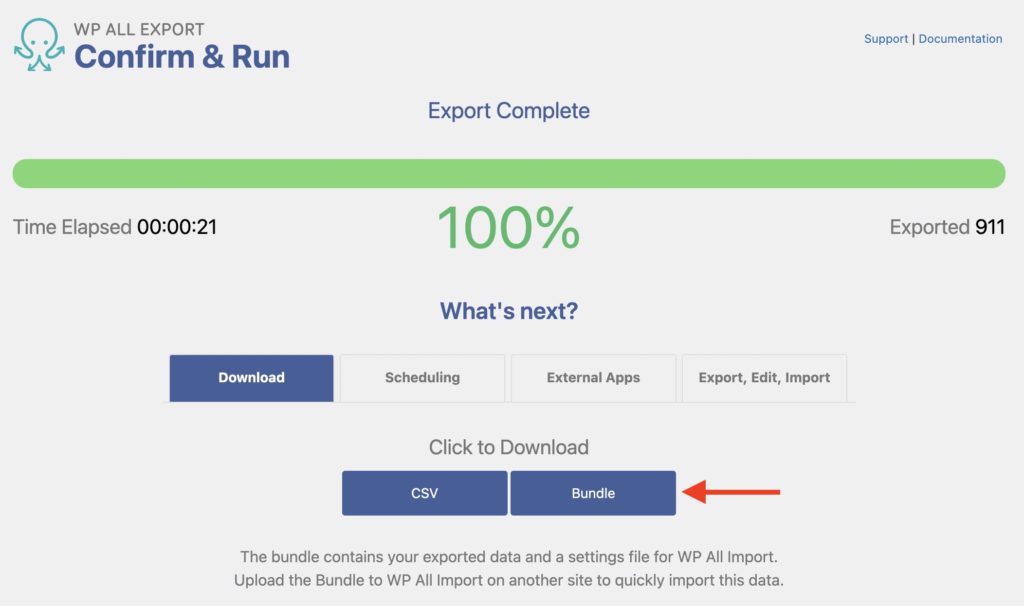Click the What's next heading
Image resolution: width=1024 pixels, height=606 pixels.
click(510, 311)
